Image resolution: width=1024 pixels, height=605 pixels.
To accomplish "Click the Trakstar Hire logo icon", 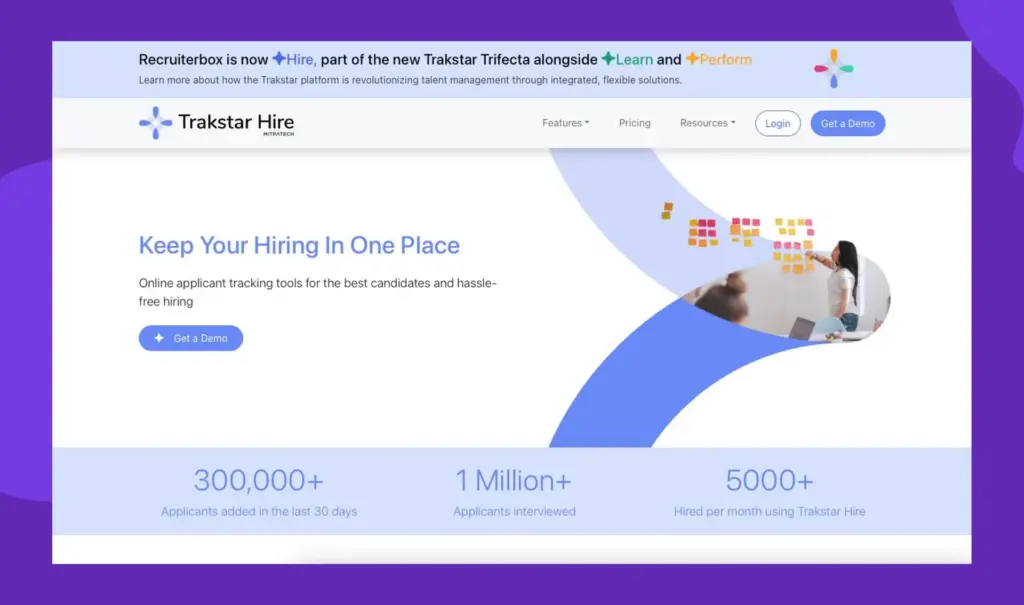I will (155, 123).
